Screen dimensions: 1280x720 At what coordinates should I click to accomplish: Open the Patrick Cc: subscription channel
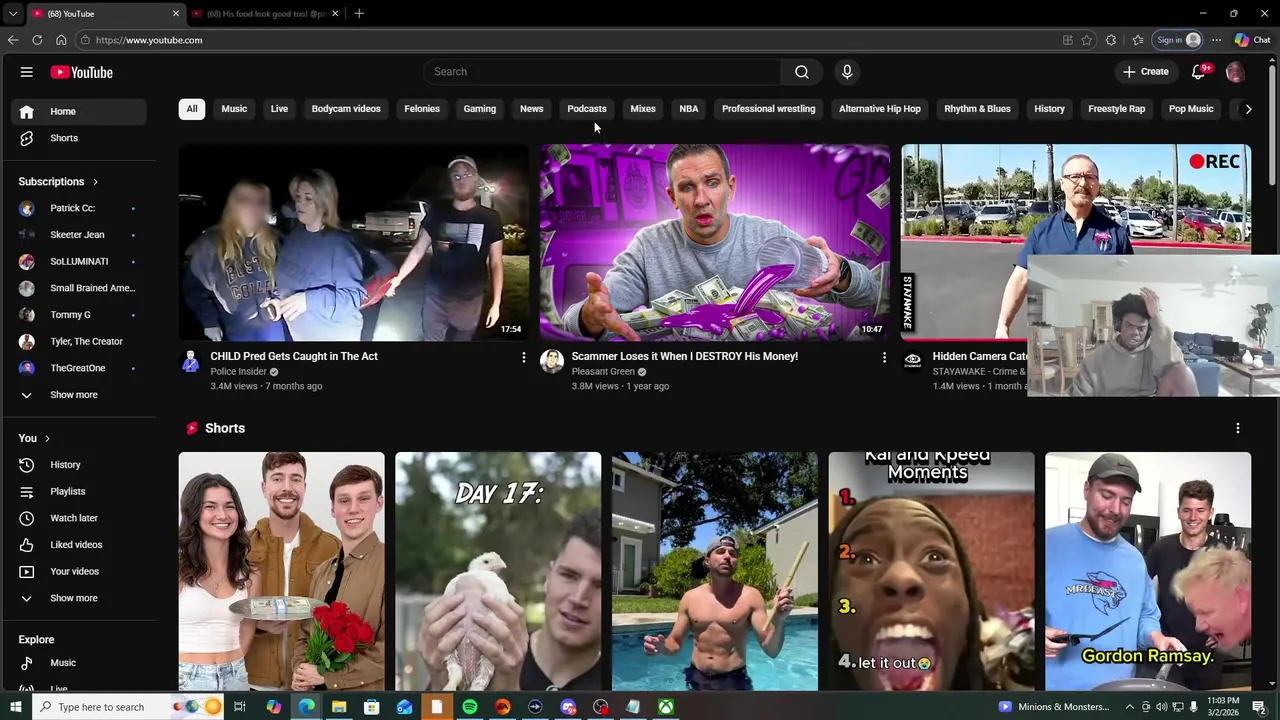tap(79, 208)
